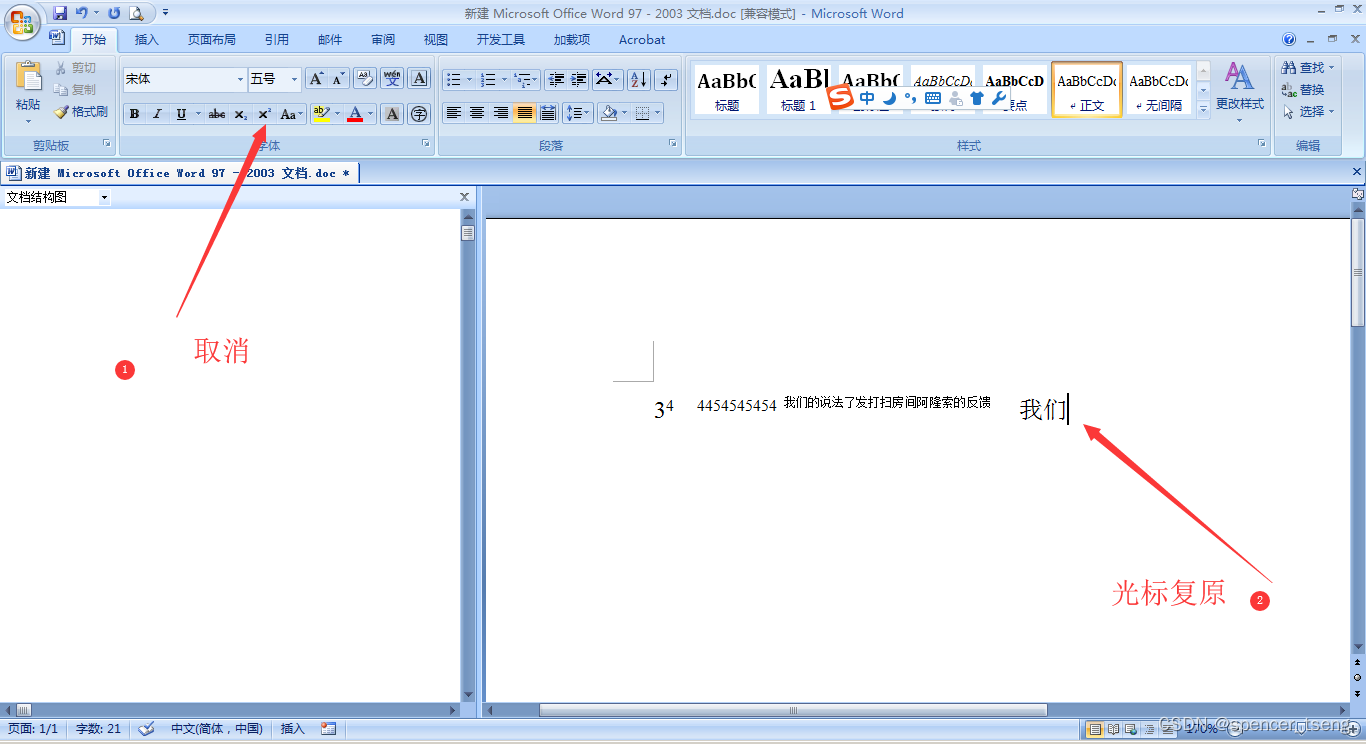
Task: Clear formatting with the eraser icon
Action: click(x=365, y=79)
